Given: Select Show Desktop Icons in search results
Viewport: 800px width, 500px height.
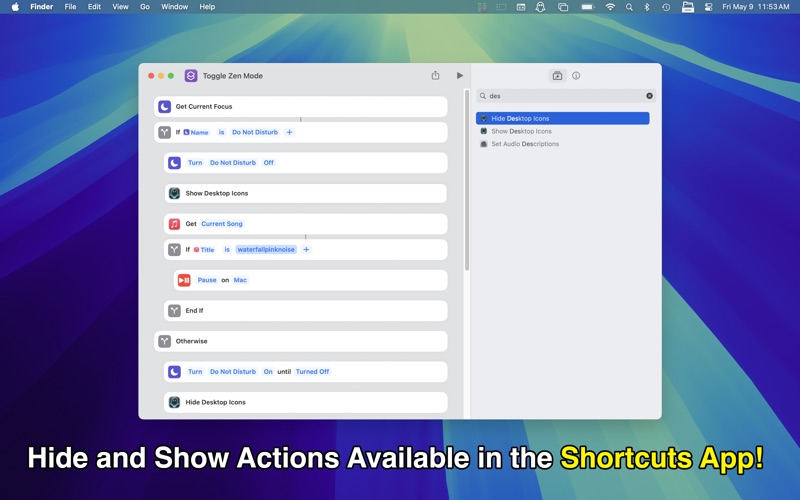Looking at the screenshot, I should (x=563, y=131).
